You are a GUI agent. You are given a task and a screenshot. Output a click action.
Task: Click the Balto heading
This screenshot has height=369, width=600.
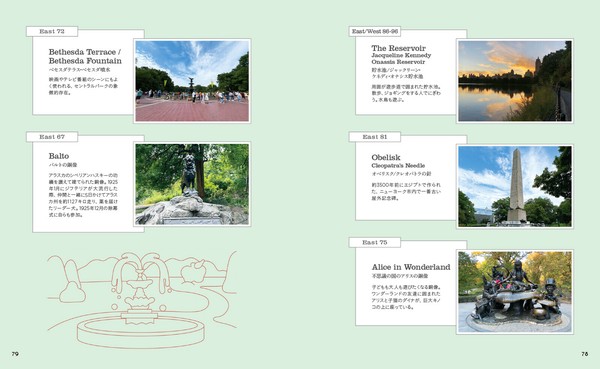[59, 156]
